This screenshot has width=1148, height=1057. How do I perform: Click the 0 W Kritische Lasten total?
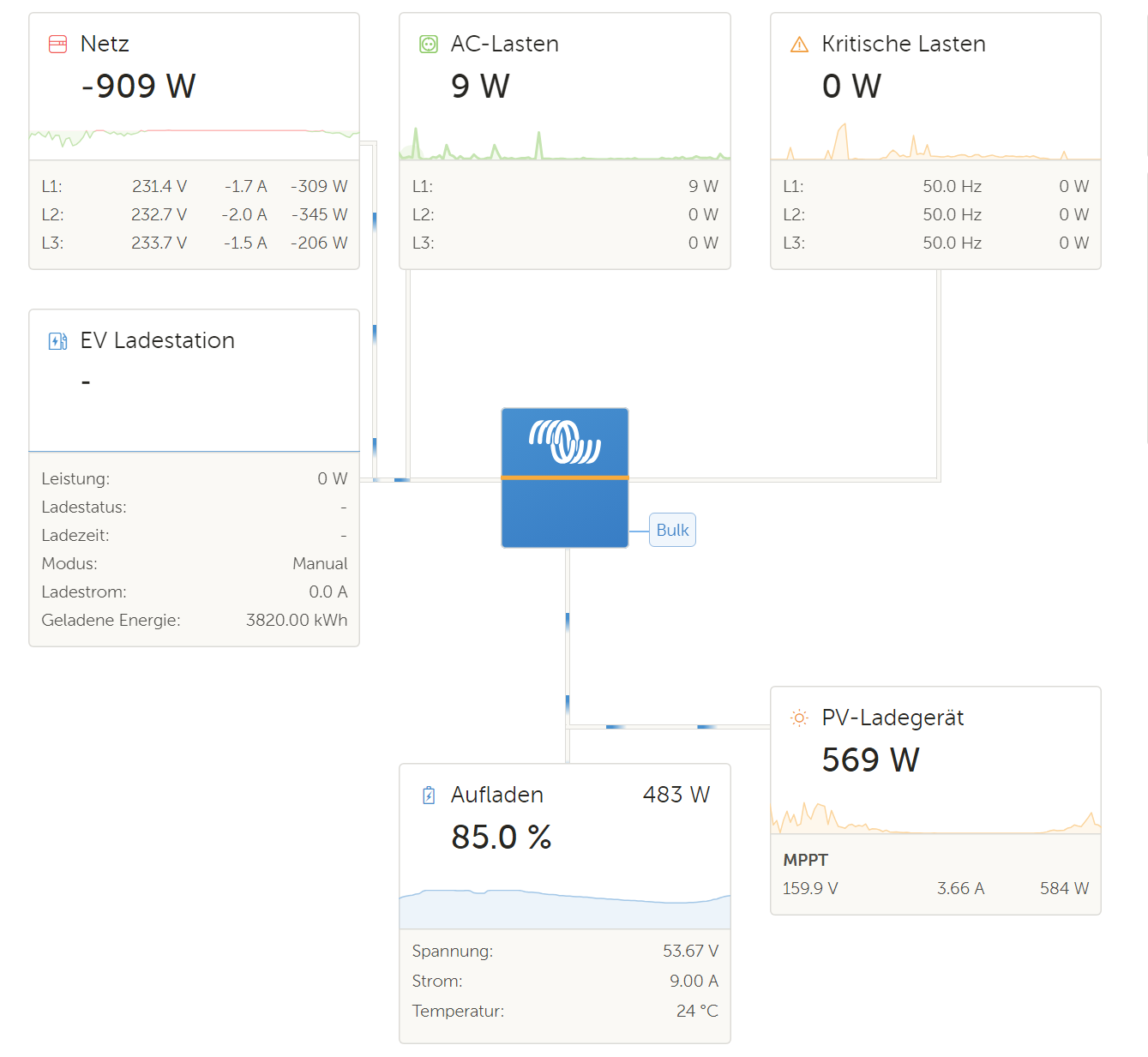[852, 86]
